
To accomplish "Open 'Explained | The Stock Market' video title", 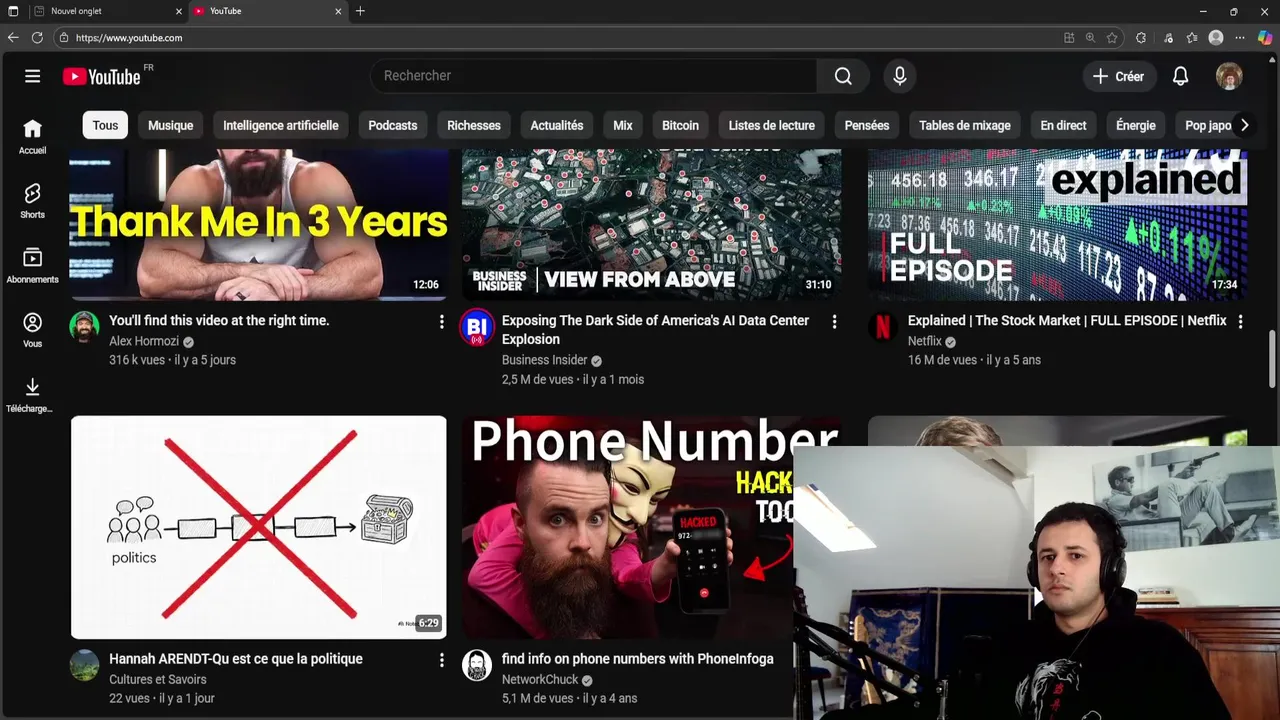I will click(1067, 321).
